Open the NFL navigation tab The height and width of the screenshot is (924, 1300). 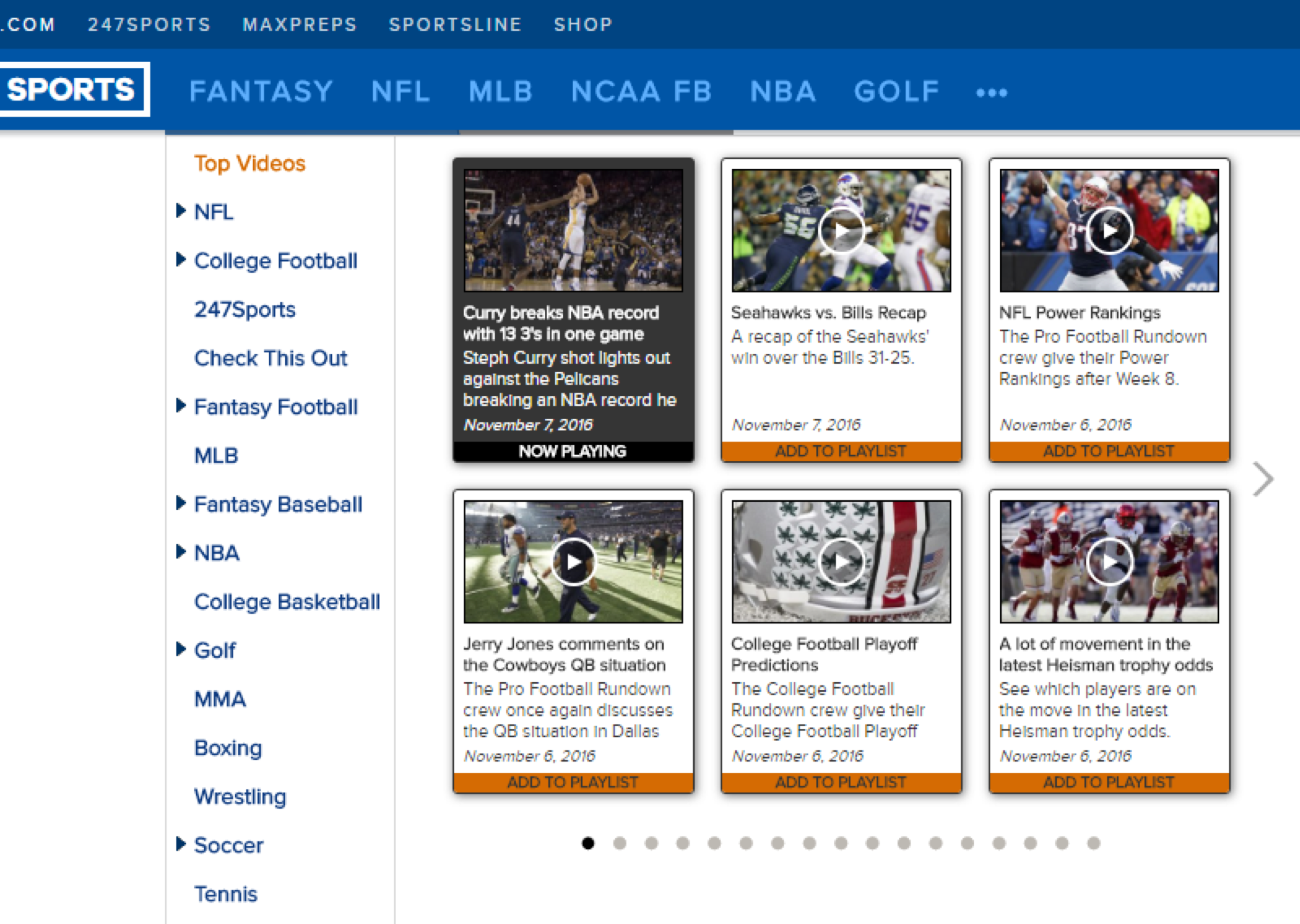point(401,92)
